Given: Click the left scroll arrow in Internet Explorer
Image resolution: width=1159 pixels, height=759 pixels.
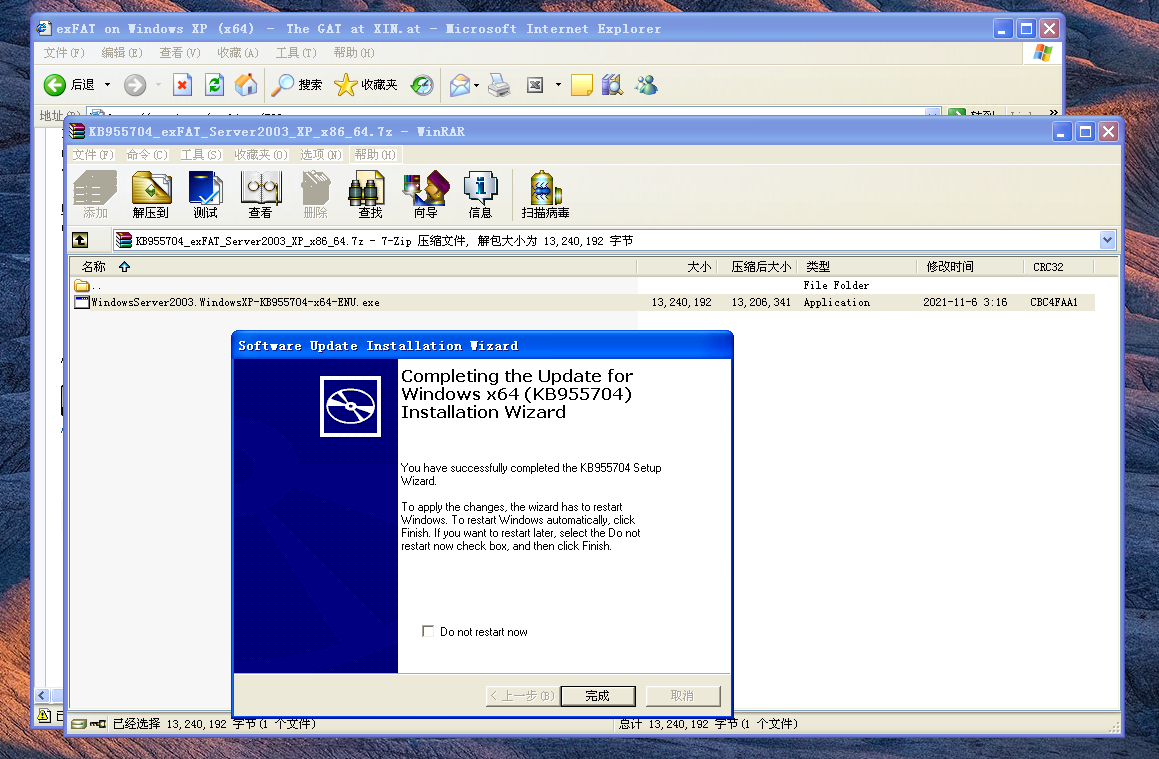Looking at the screenshot, I should tap(42, 695).
